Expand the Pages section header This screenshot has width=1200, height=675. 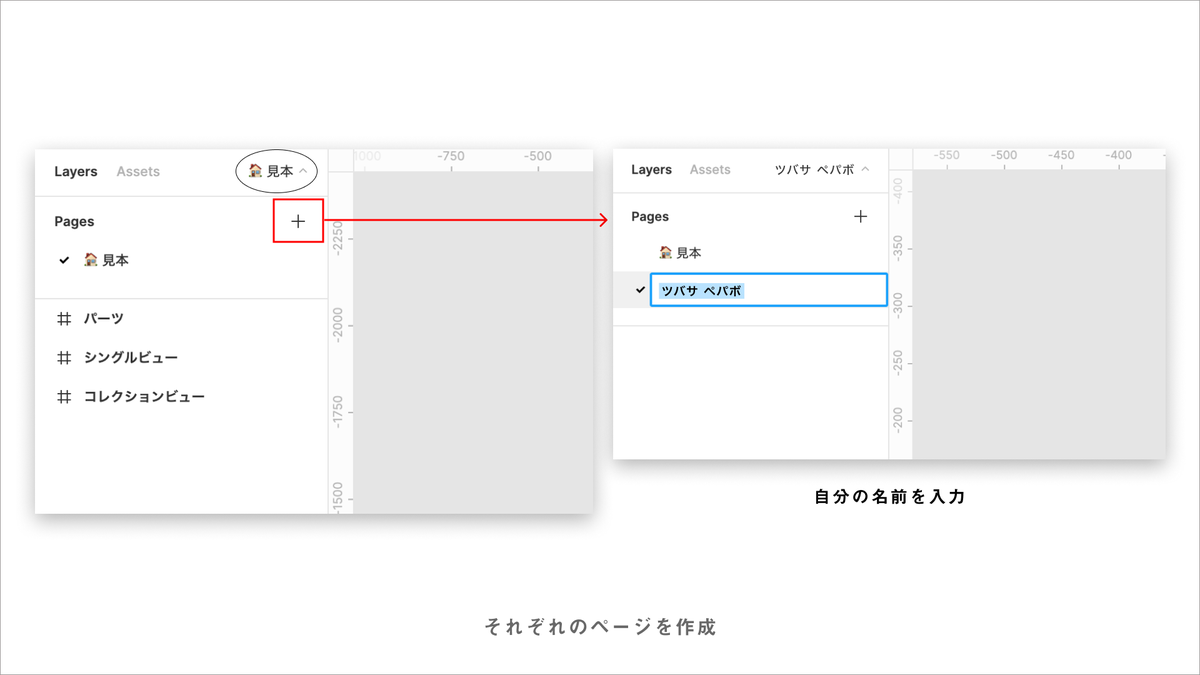click(x=72, y=221)
